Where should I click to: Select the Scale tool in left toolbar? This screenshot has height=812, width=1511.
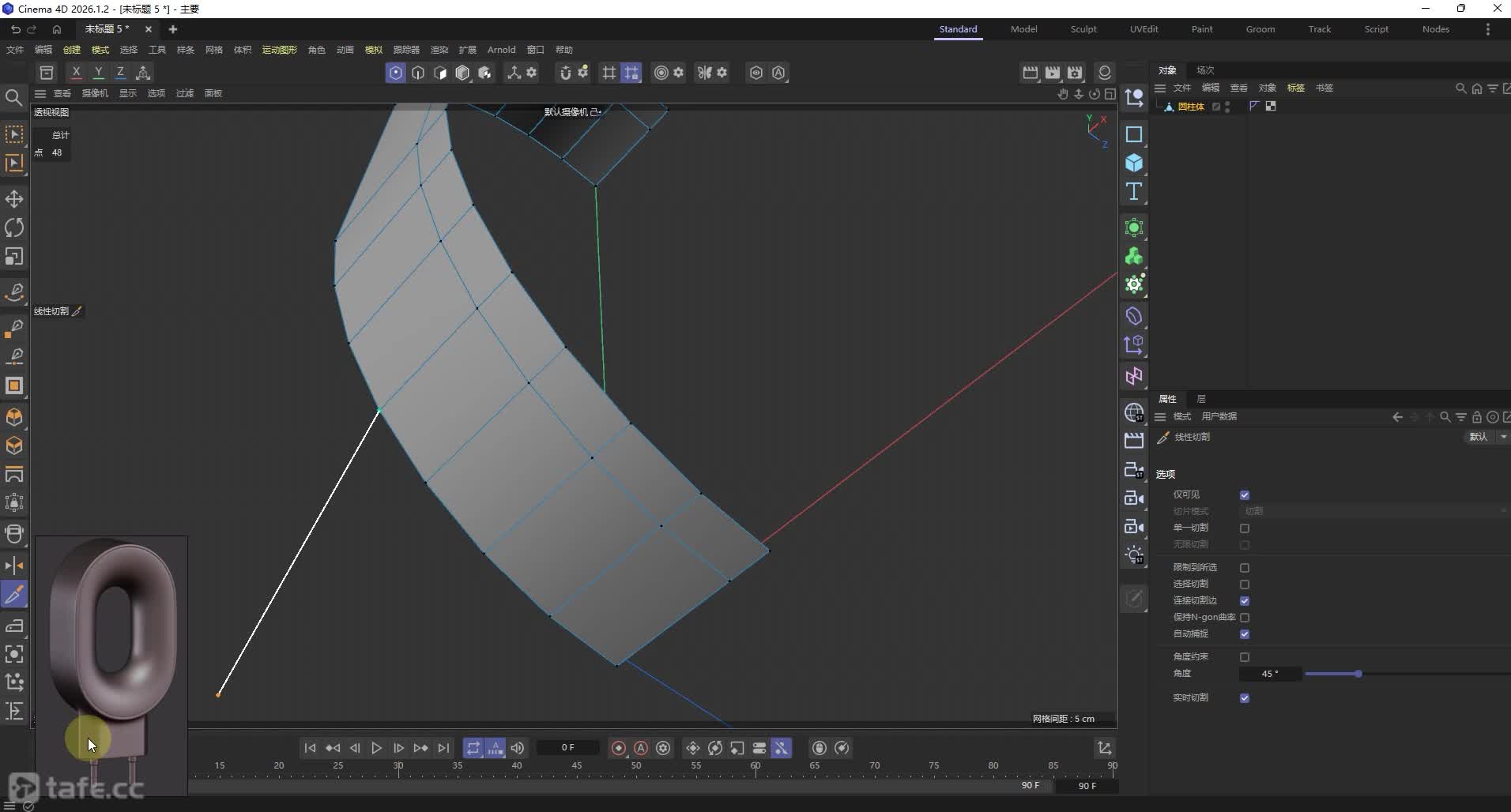click(x=14, y=257)
